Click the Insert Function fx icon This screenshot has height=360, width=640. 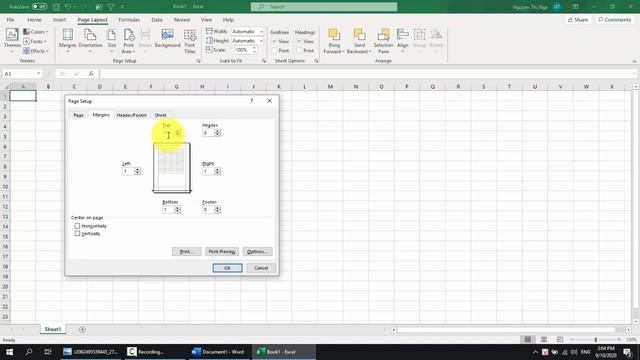[x=91, y=74]
